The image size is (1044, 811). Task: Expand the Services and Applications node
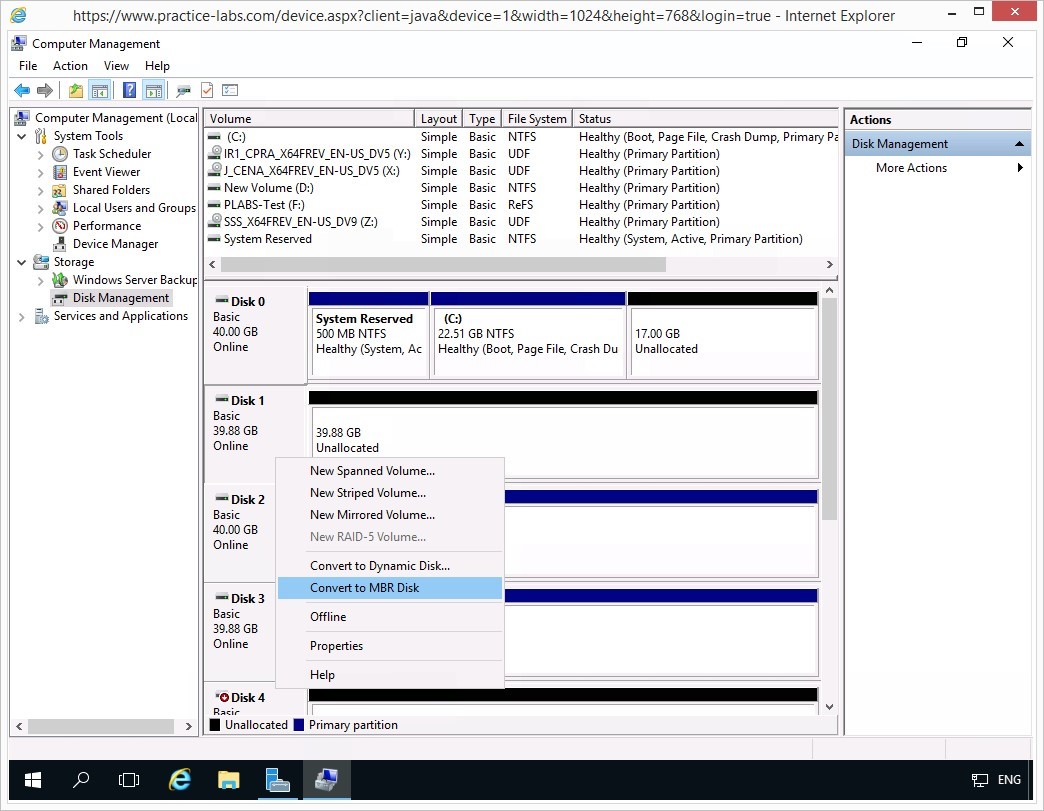coord(22,316)
